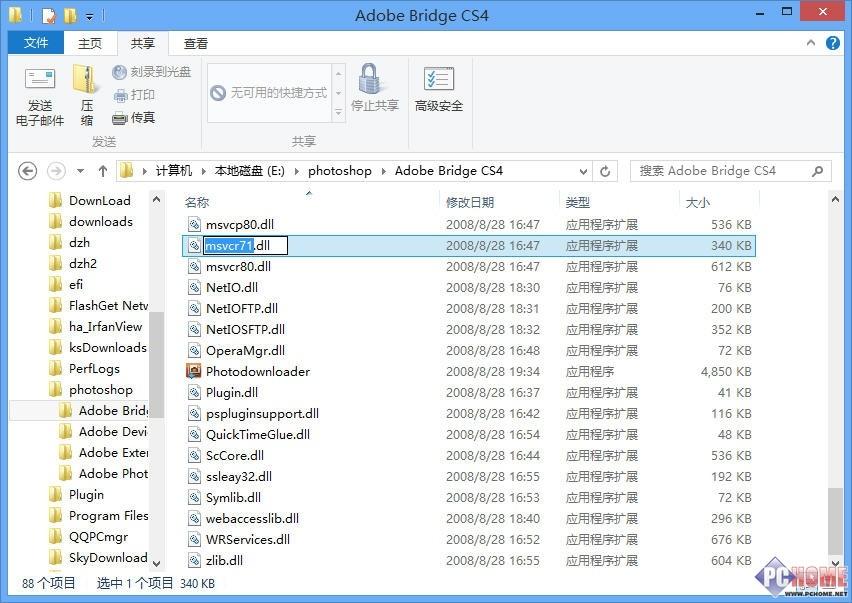Switch to the 共享 ribbon tab
Viewport: 852px width, 603px height.
(142, 43)
